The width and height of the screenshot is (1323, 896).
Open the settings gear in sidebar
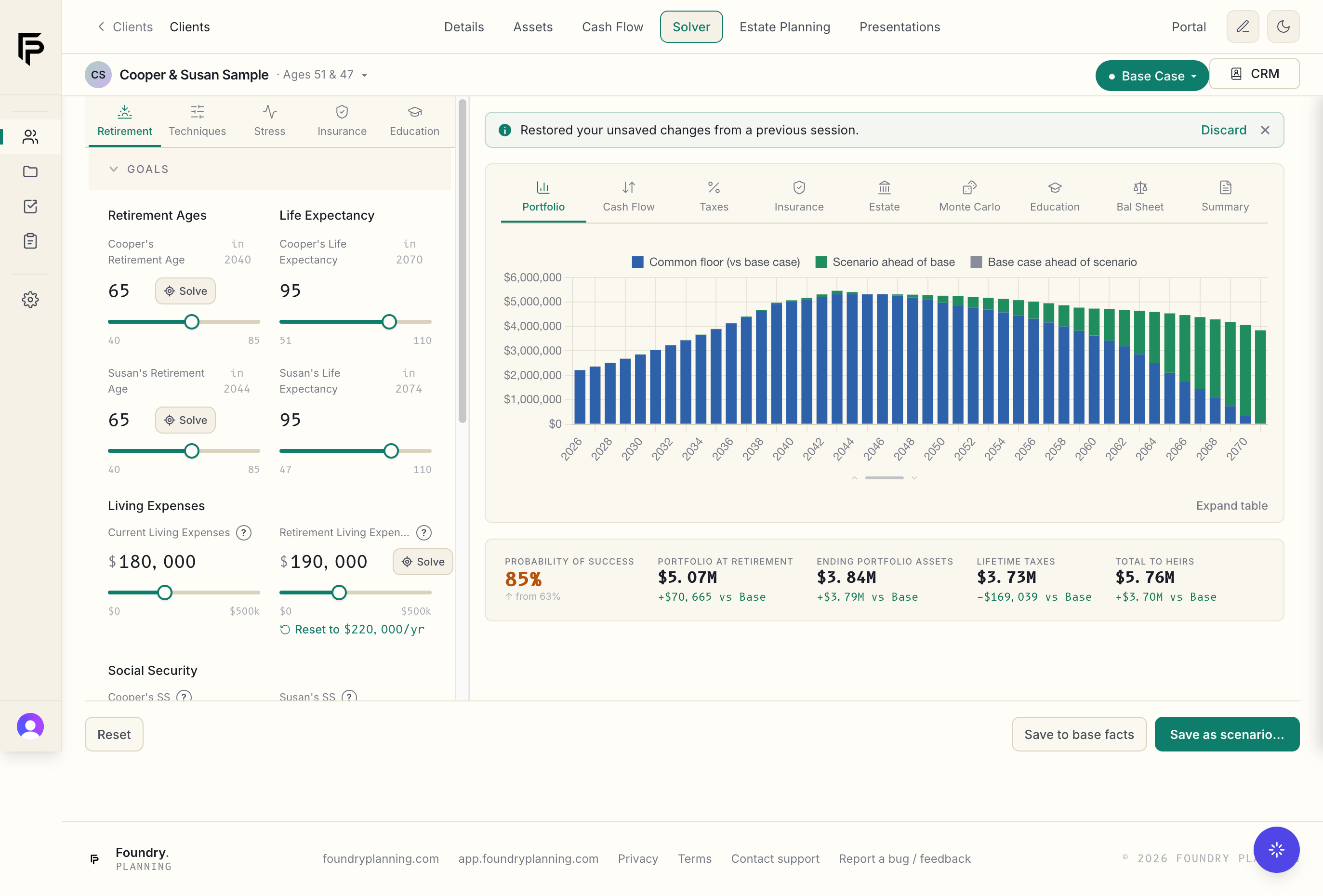[x=30, y=300]
